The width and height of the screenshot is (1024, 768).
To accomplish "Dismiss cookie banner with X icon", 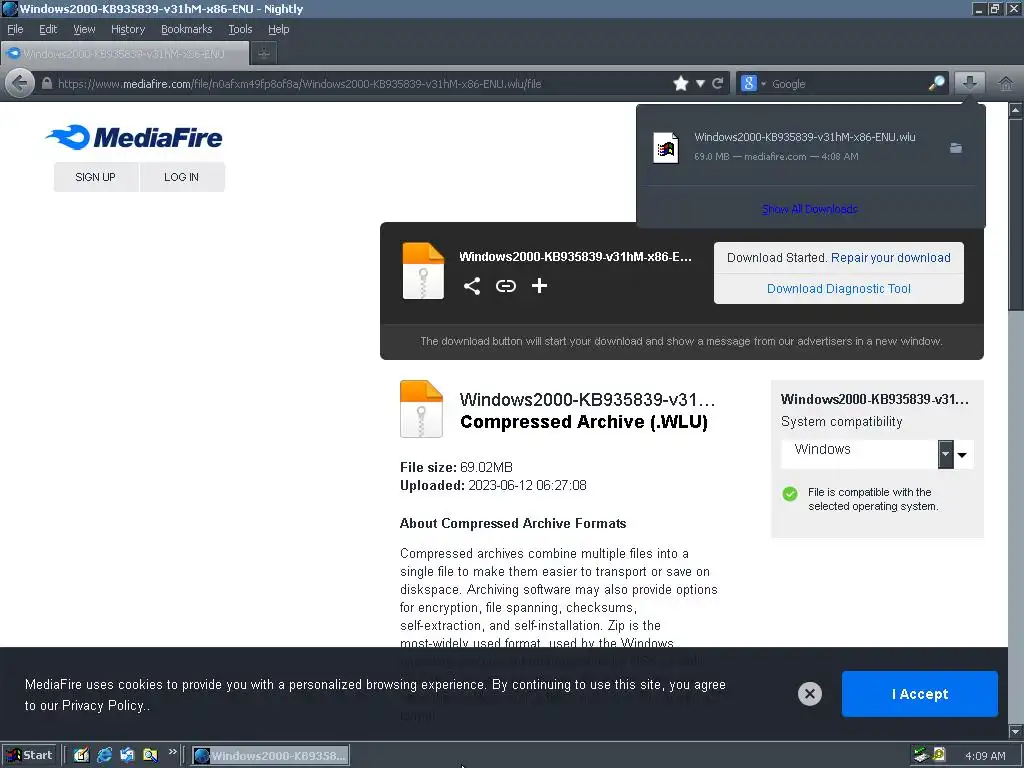I will [809, 694].
